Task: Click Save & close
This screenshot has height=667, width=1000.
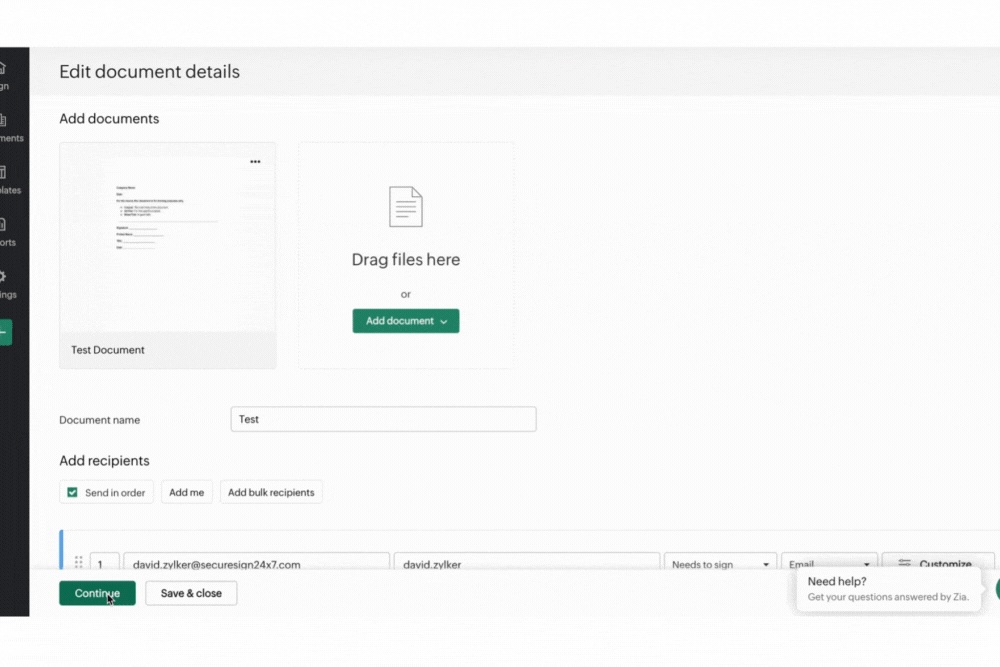Action: (191, 593)
